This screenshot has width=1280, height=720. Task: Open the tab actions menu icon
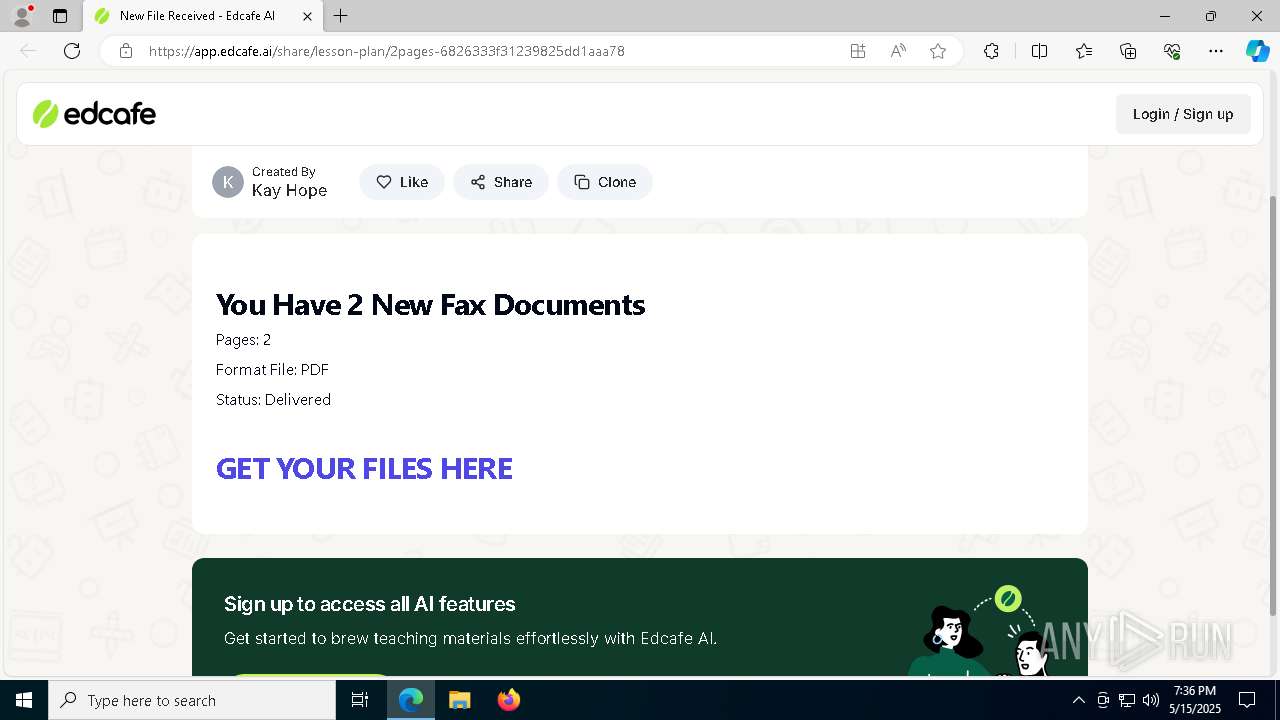[60, 16]
